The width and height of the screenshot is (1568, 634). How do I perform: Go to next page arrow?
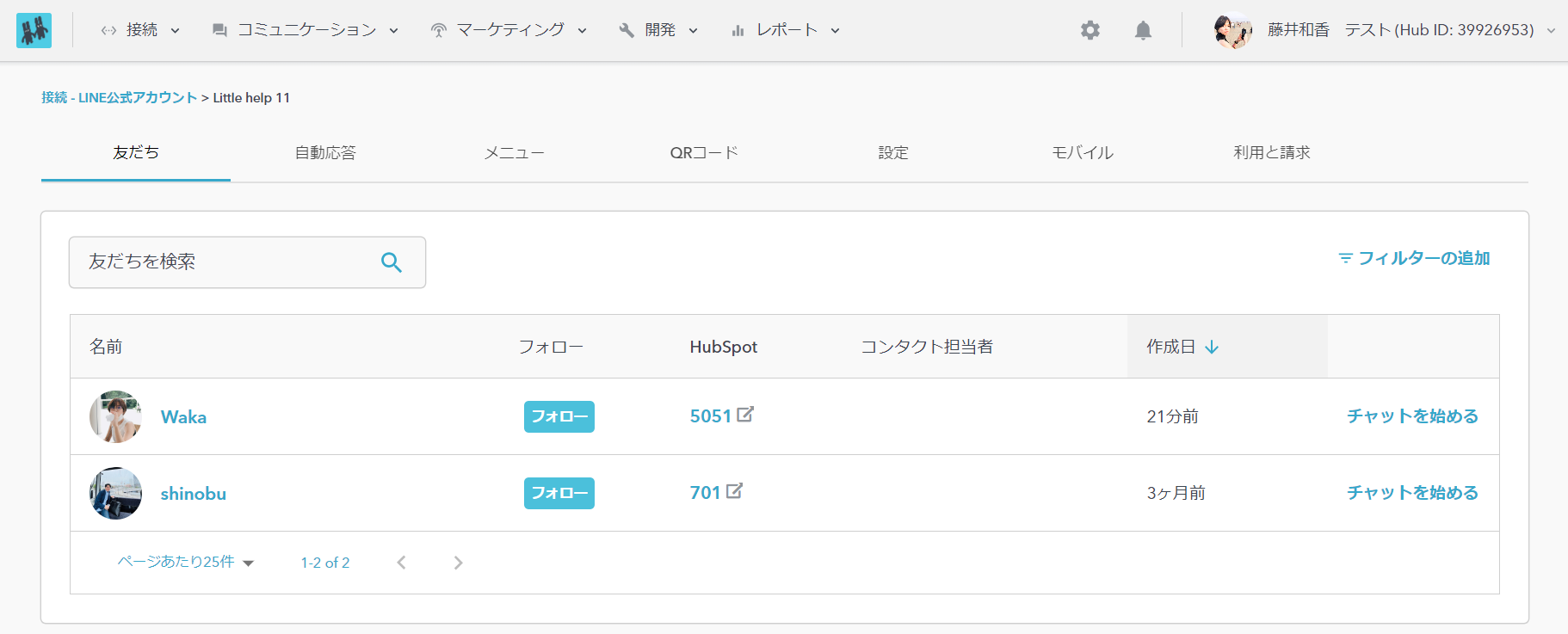point(458,563)
